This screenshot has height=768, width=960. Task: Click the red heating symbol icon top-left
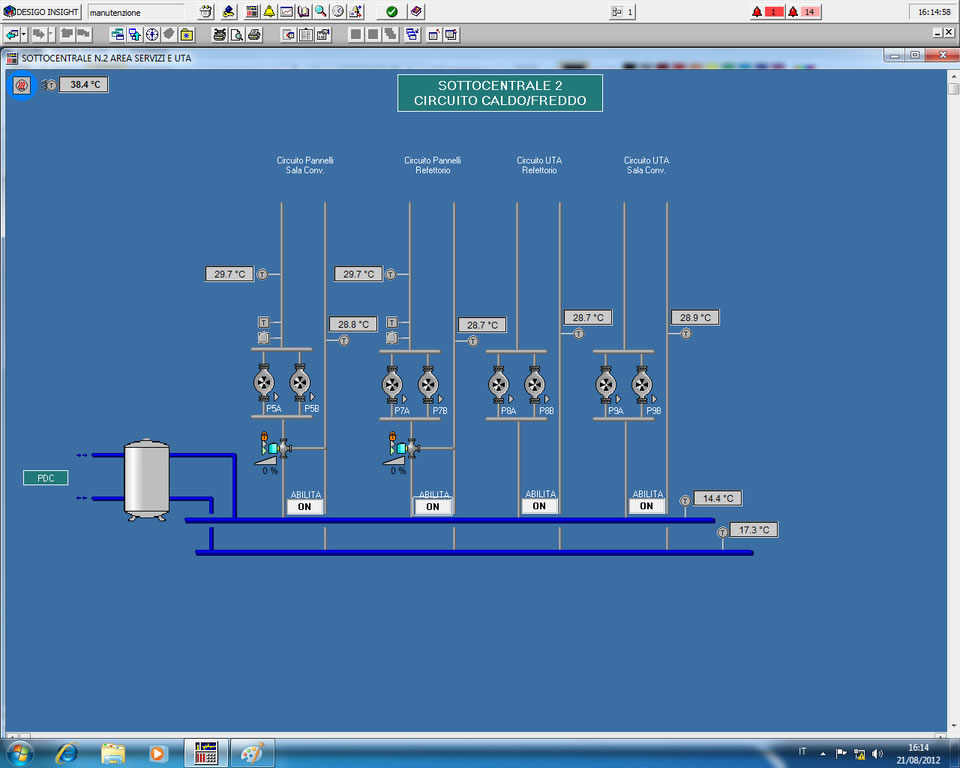pos(21,85)
